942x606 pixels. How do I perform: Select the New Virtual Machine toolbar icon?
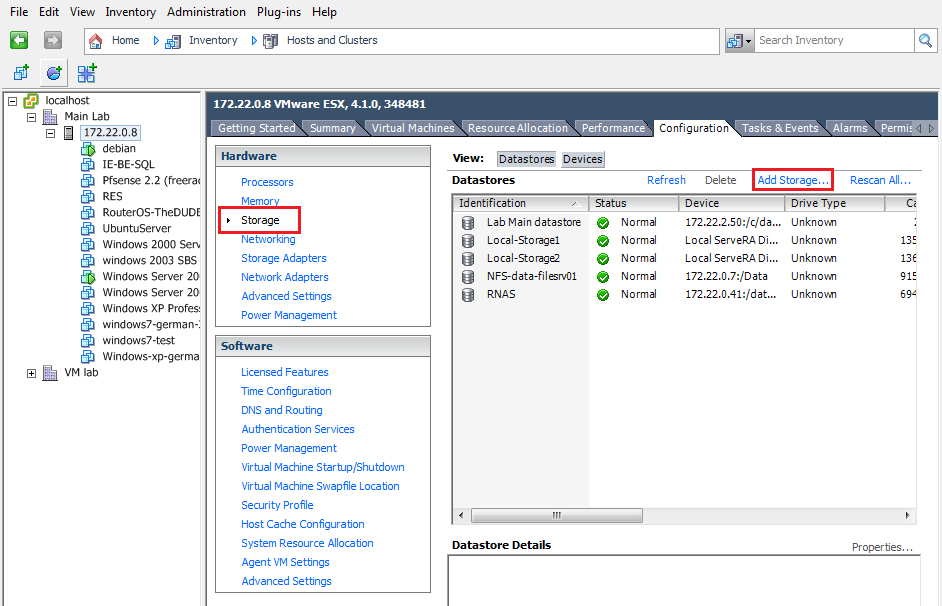click(21, 73)
